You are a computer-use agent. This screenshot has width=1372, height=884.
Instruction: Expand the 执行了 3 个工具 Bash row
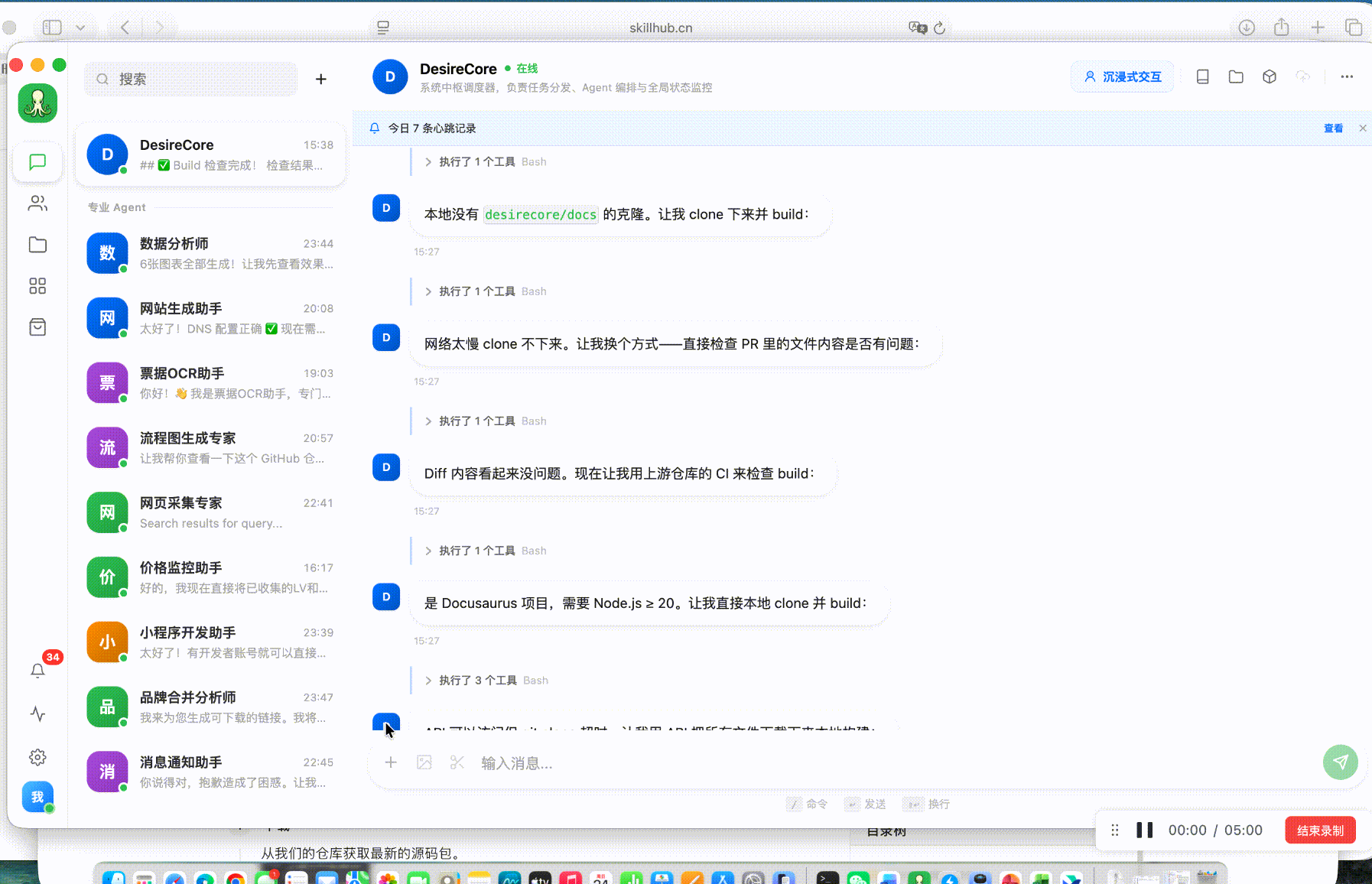[486, 681]
